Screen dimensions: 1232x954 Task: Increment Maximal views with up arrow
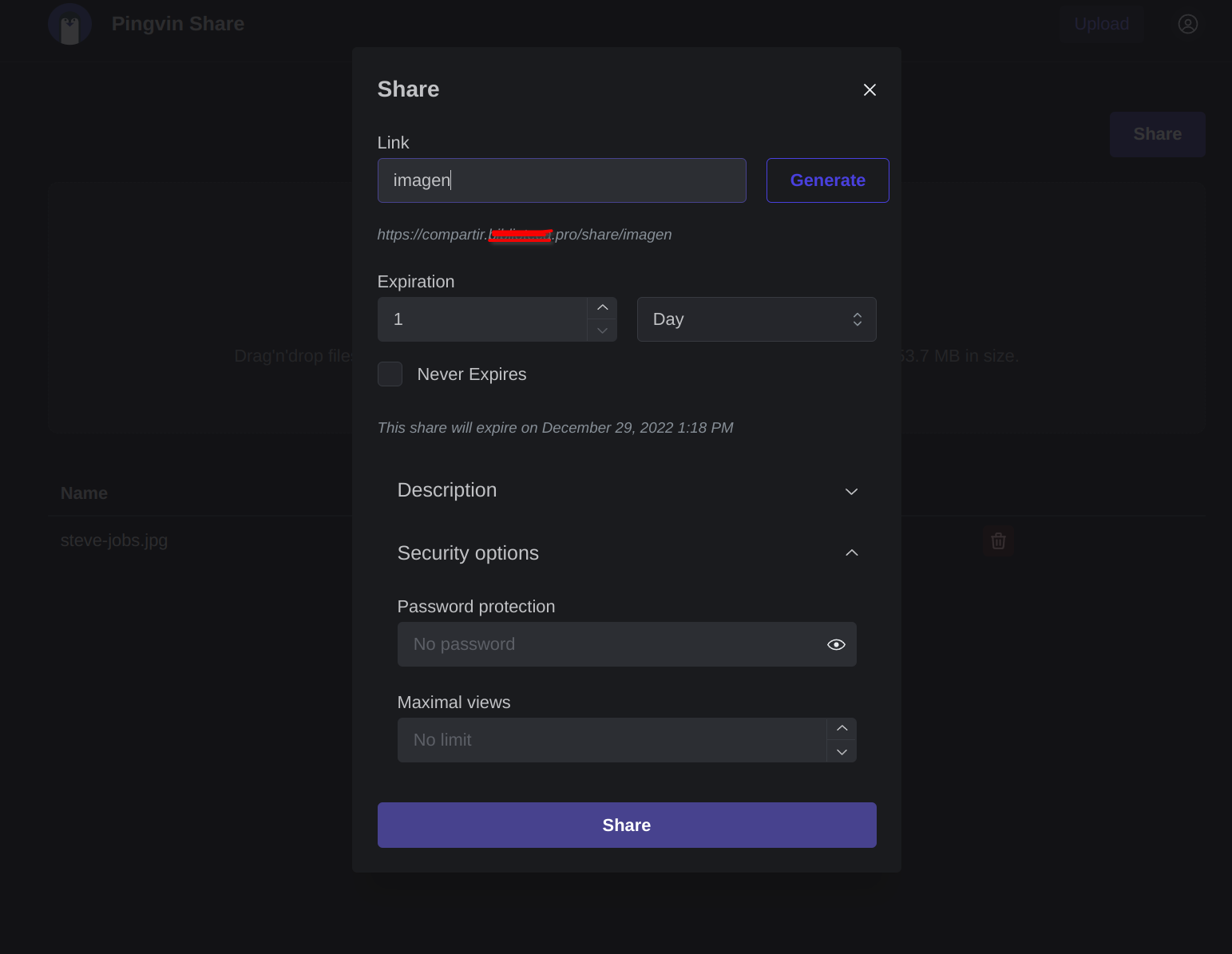(842, 728)
